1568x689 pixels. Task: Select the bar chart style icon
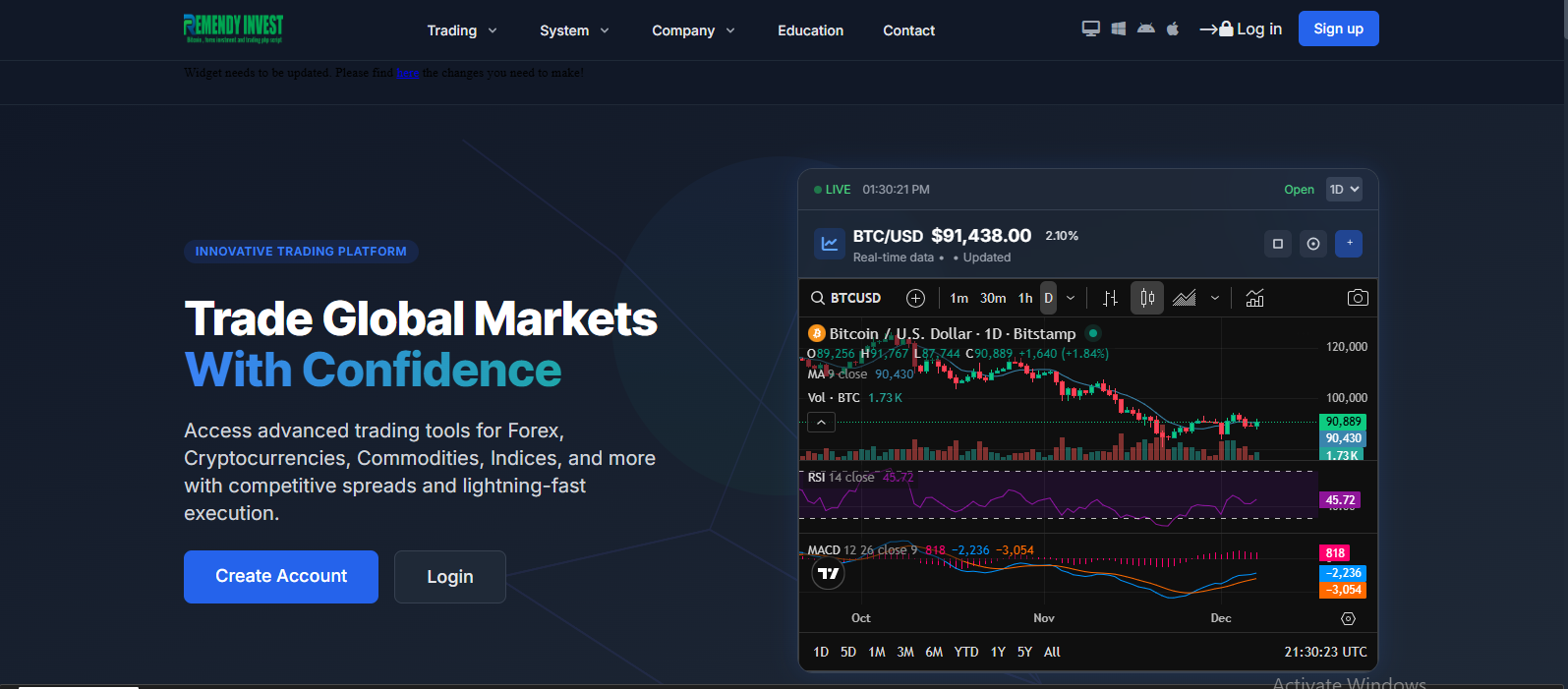[1110, 298]
